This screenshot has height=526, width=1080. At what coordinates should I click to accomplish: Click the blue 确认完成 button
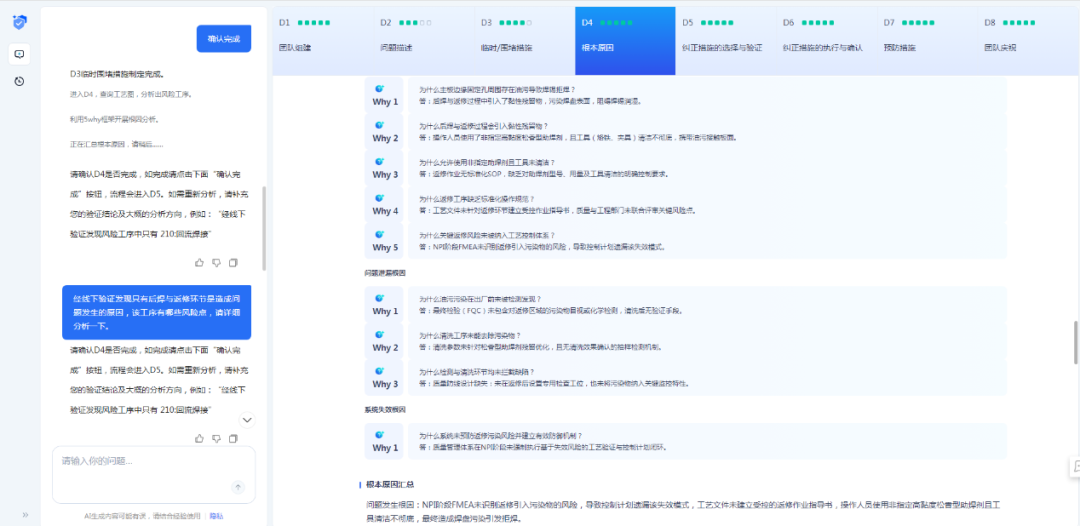(223, 38)
